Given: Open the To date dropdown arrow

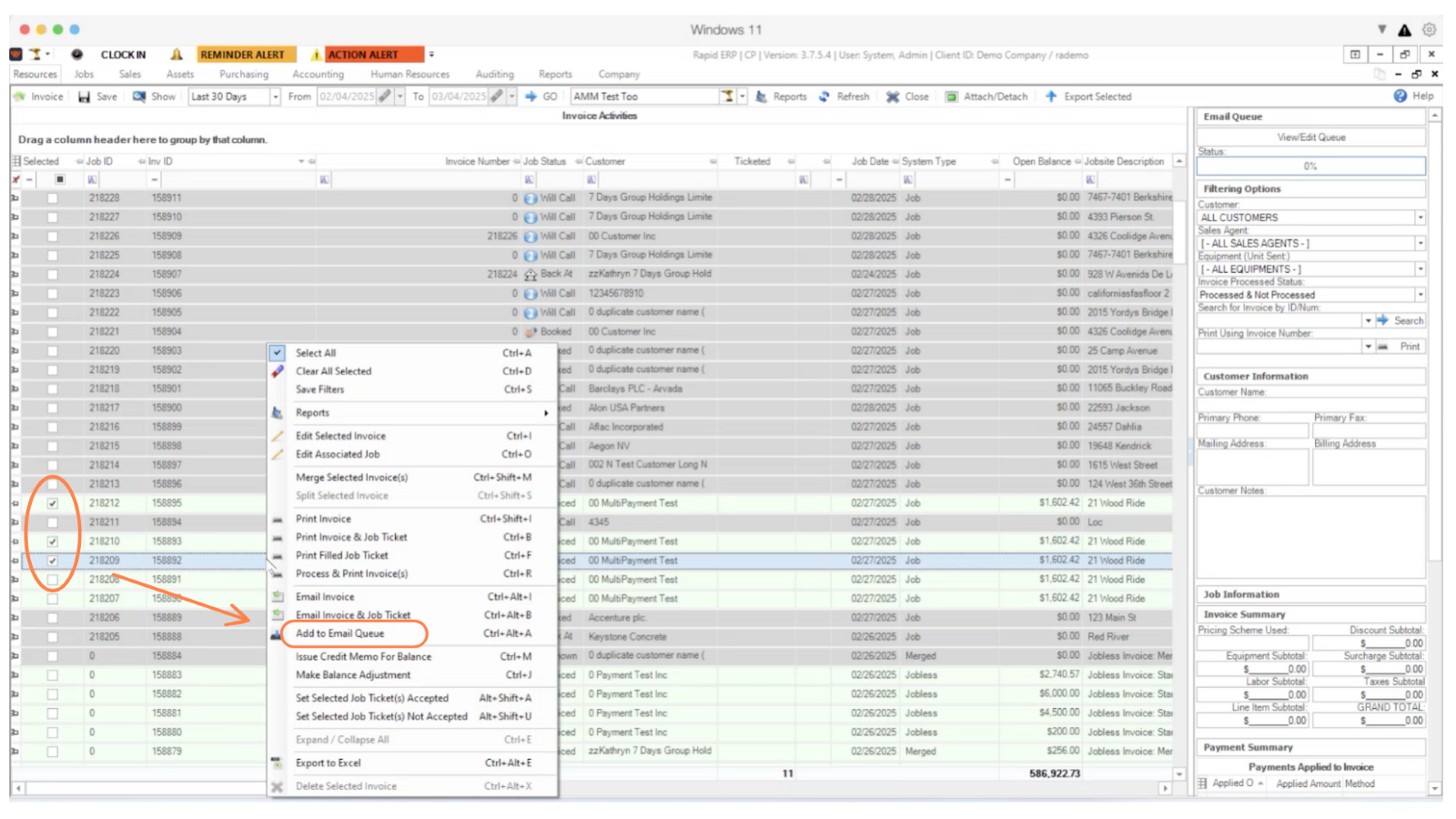Looking at the screenshot, I should (x=511, y=96).
